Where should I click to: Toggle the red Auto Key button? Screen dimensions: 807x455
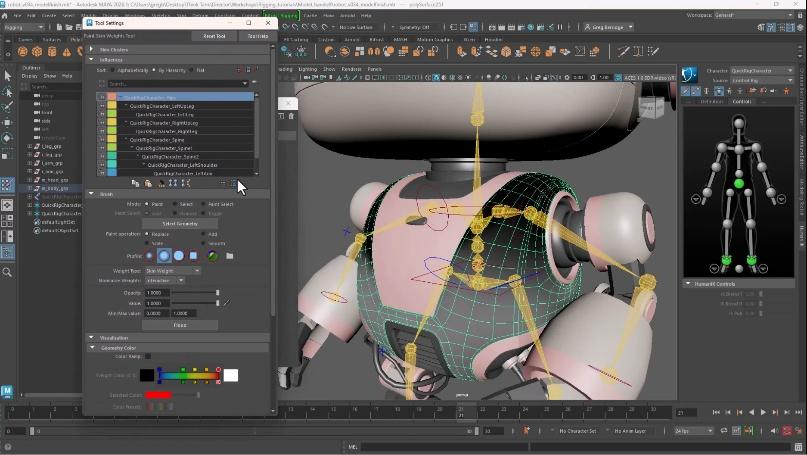[x=787, y=431]
